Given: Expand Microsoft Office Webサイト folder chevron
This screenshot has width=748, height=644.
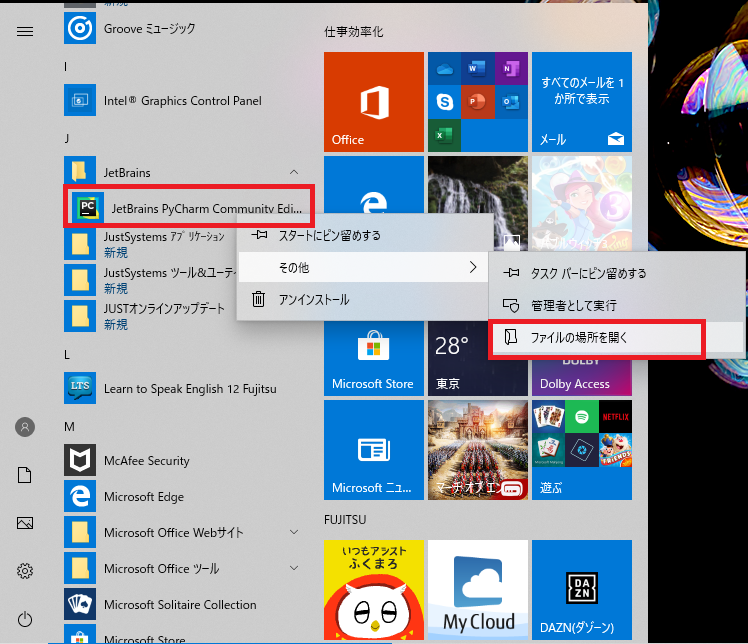Looking at the screenshot, I should click(294, 532).
